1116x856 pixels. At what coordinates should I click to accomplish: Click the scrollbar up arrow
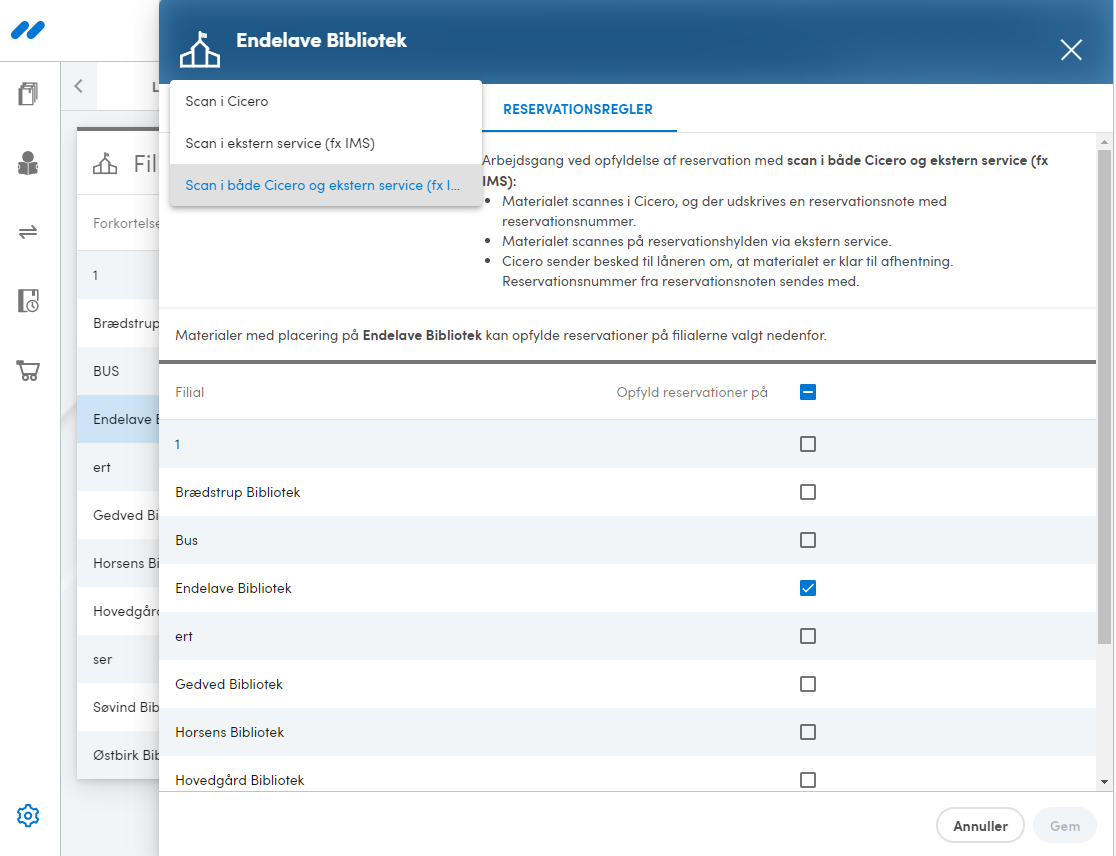(x=1105, y=142)
